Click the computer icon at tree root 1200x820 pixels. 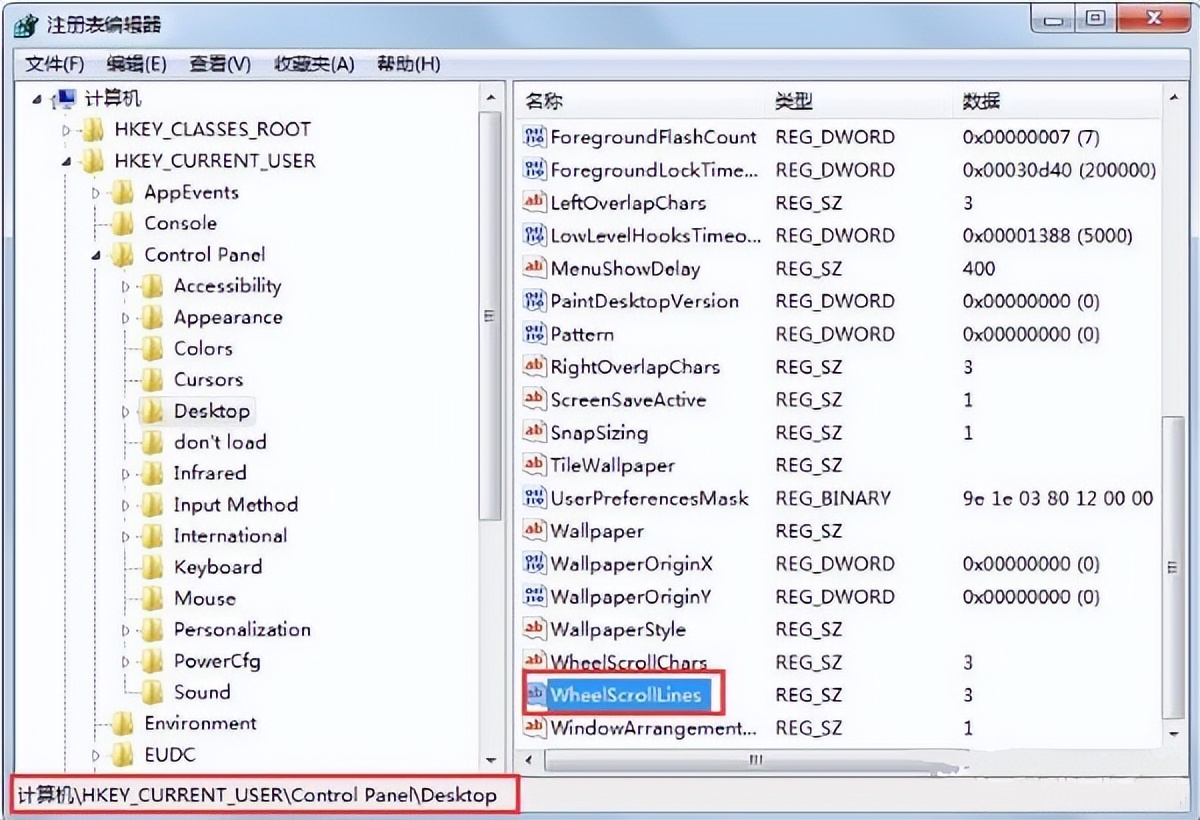[65, 98]
